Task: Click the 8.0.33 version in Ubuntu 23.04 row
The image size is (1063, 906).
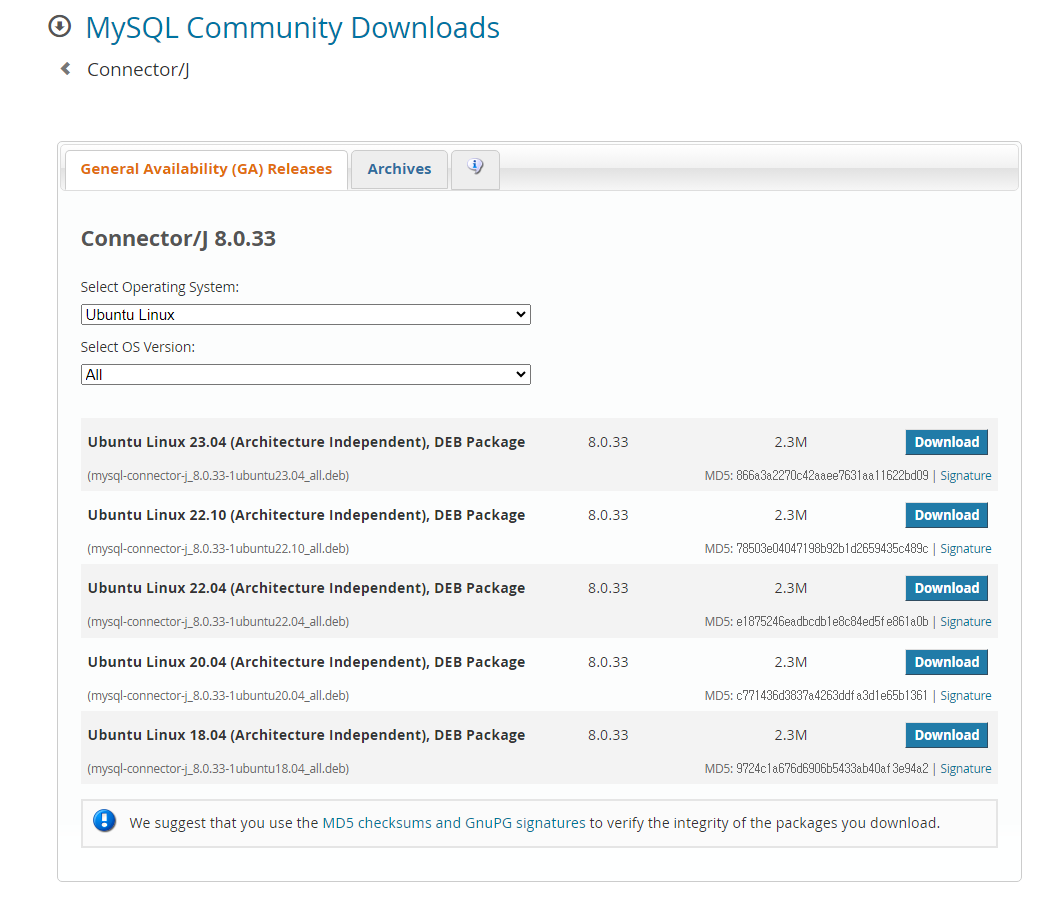Action: click(608, 442)
